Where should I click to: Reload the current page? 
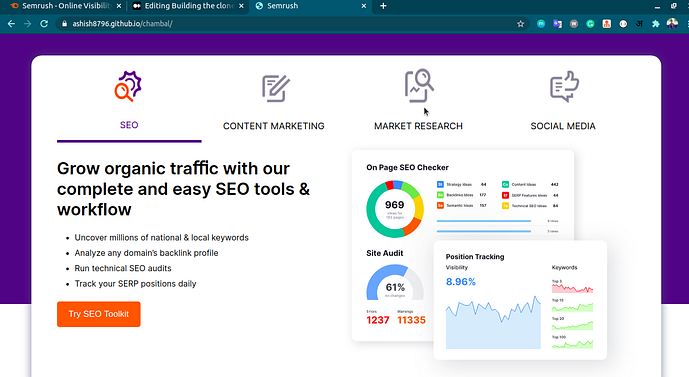pos(44,24)
